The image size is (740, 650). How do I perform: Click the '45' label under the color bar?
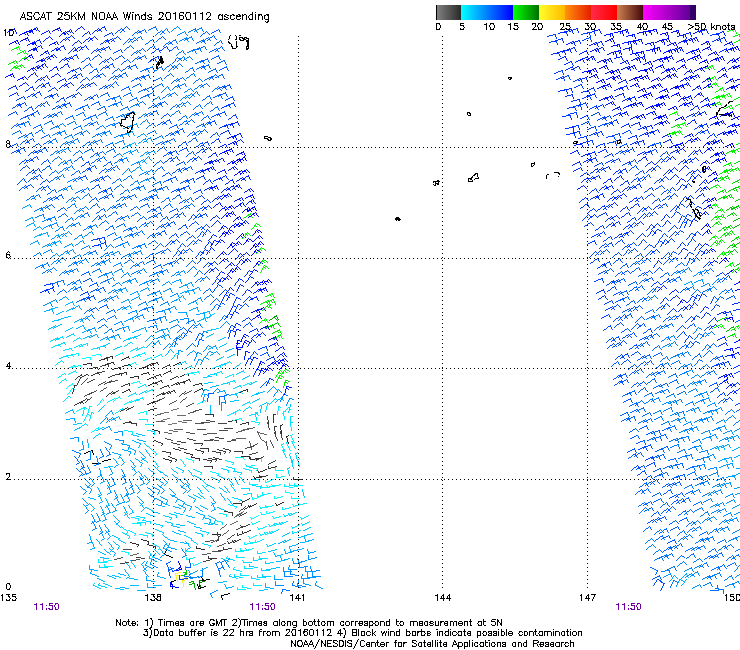click(x=667, y=27)
